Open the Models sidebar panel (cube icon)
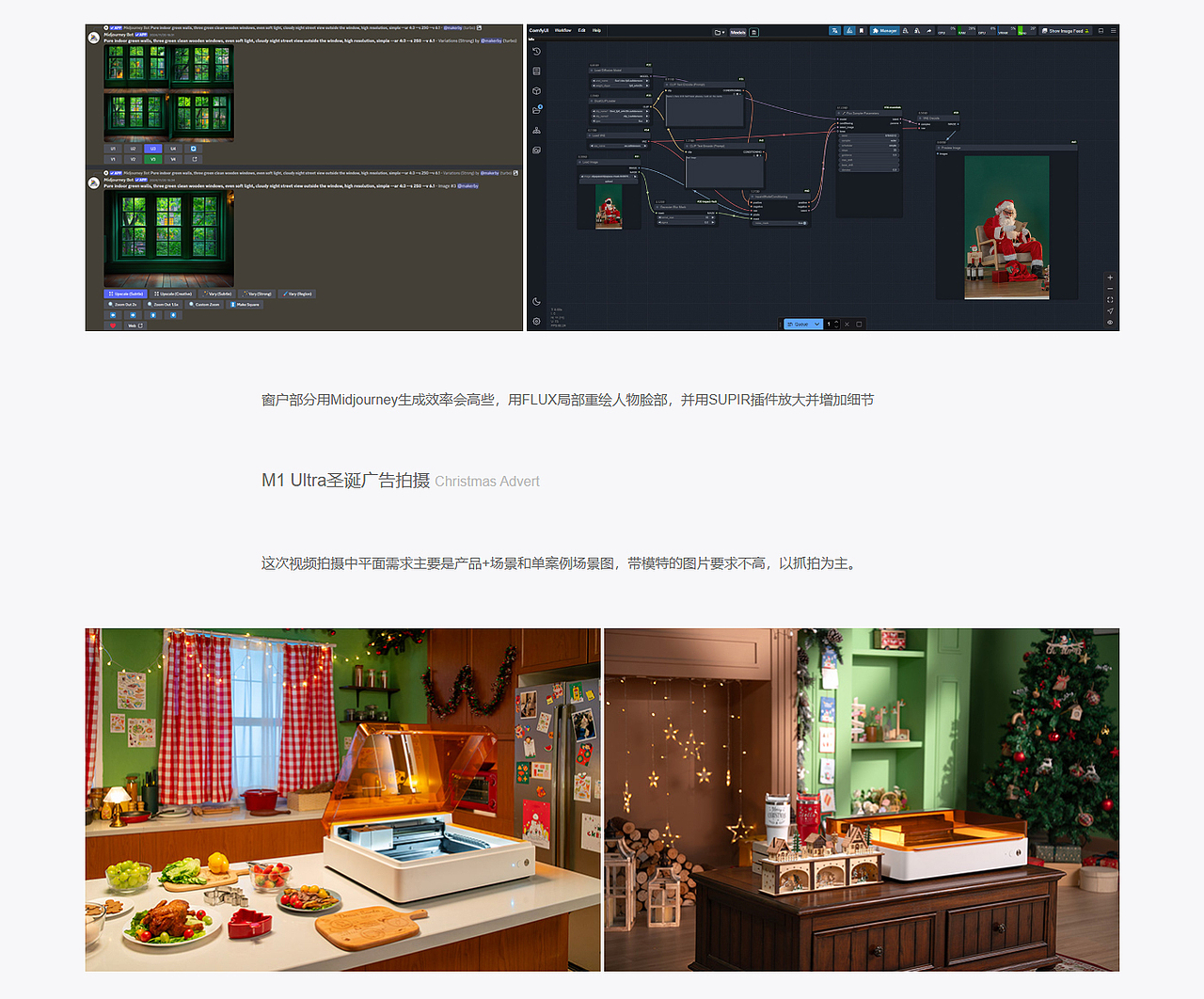Viewport: 1204px width, 999px height. click(536, 89)
